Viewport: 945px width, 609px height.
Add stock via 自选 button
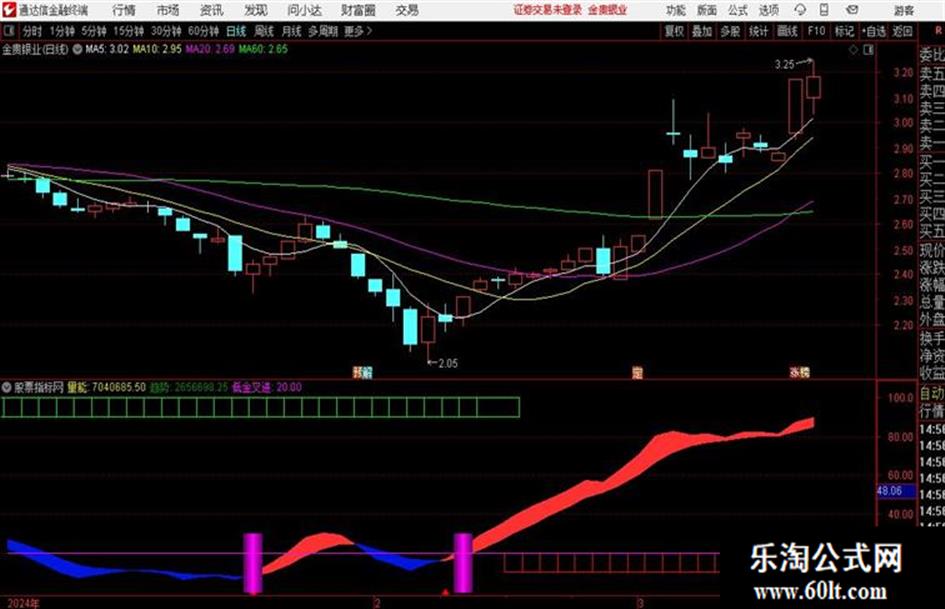pos(873,31)
